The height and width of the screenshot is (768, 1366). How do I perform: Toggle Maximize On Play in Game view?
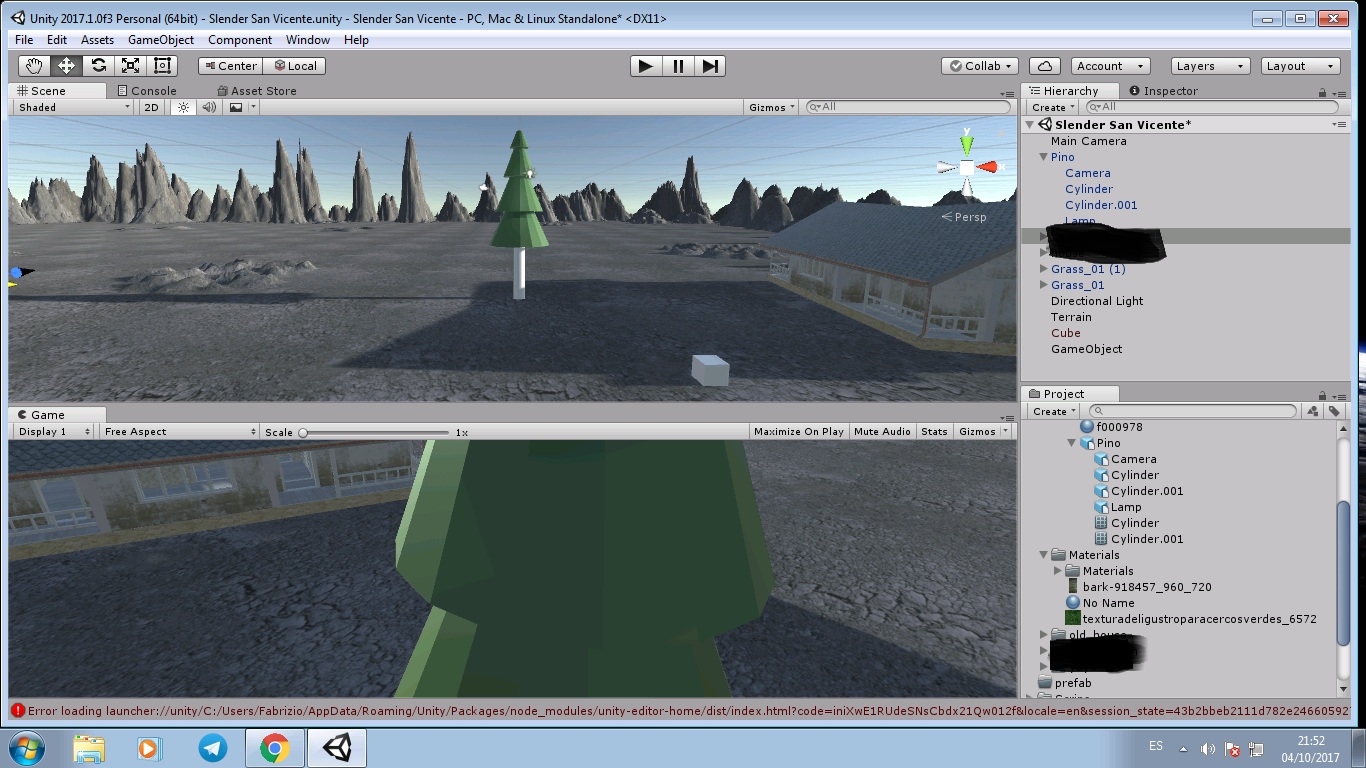[x=799, y=432]
